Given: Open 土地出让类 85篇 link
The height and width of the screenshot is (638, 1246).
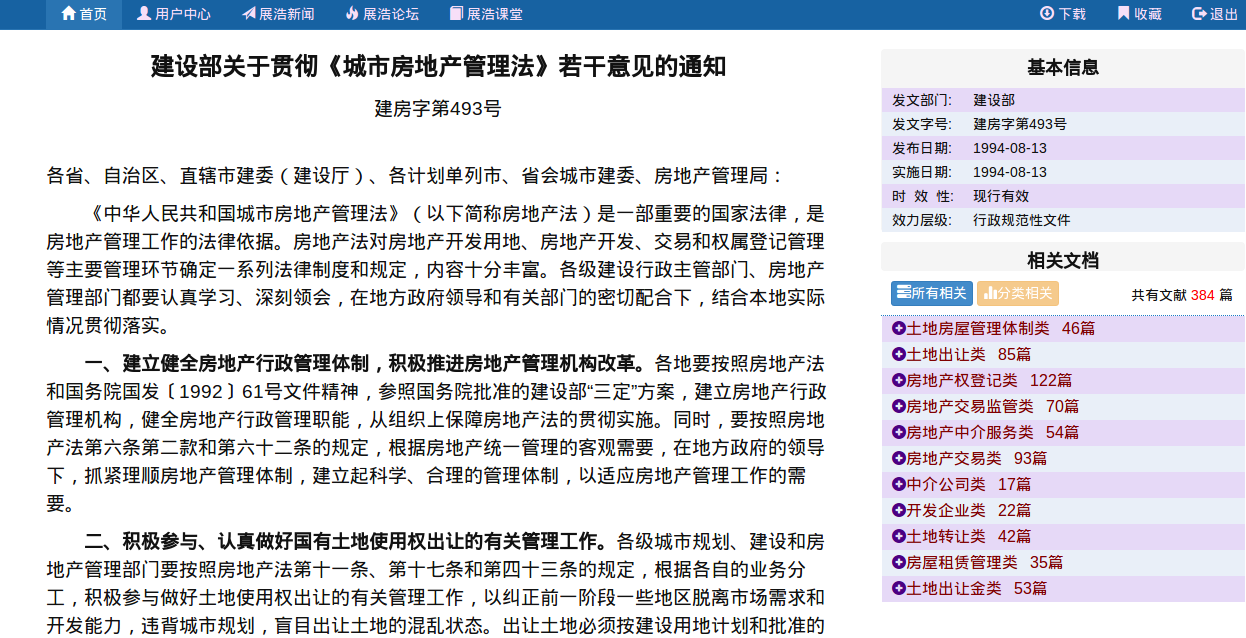Looking at the screenshot, I should [969, 354].
